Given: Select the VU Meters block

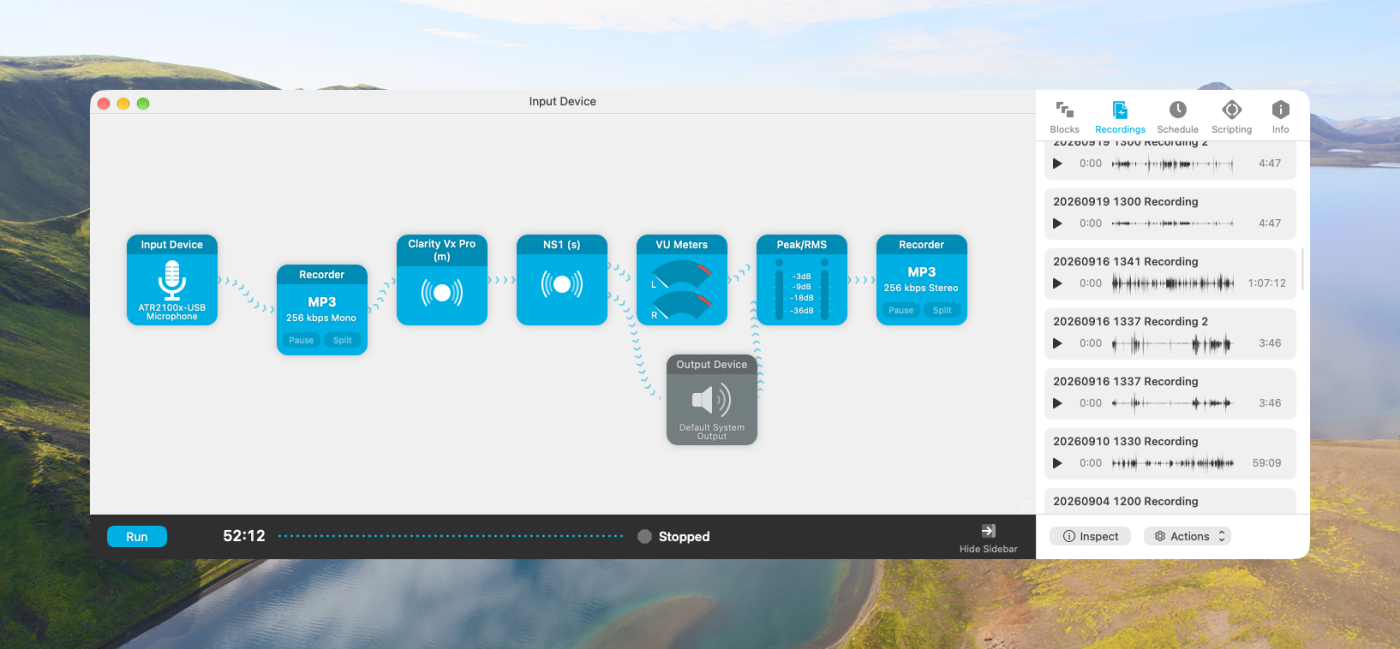Looking at the screenshot, I should pos(682,280).
